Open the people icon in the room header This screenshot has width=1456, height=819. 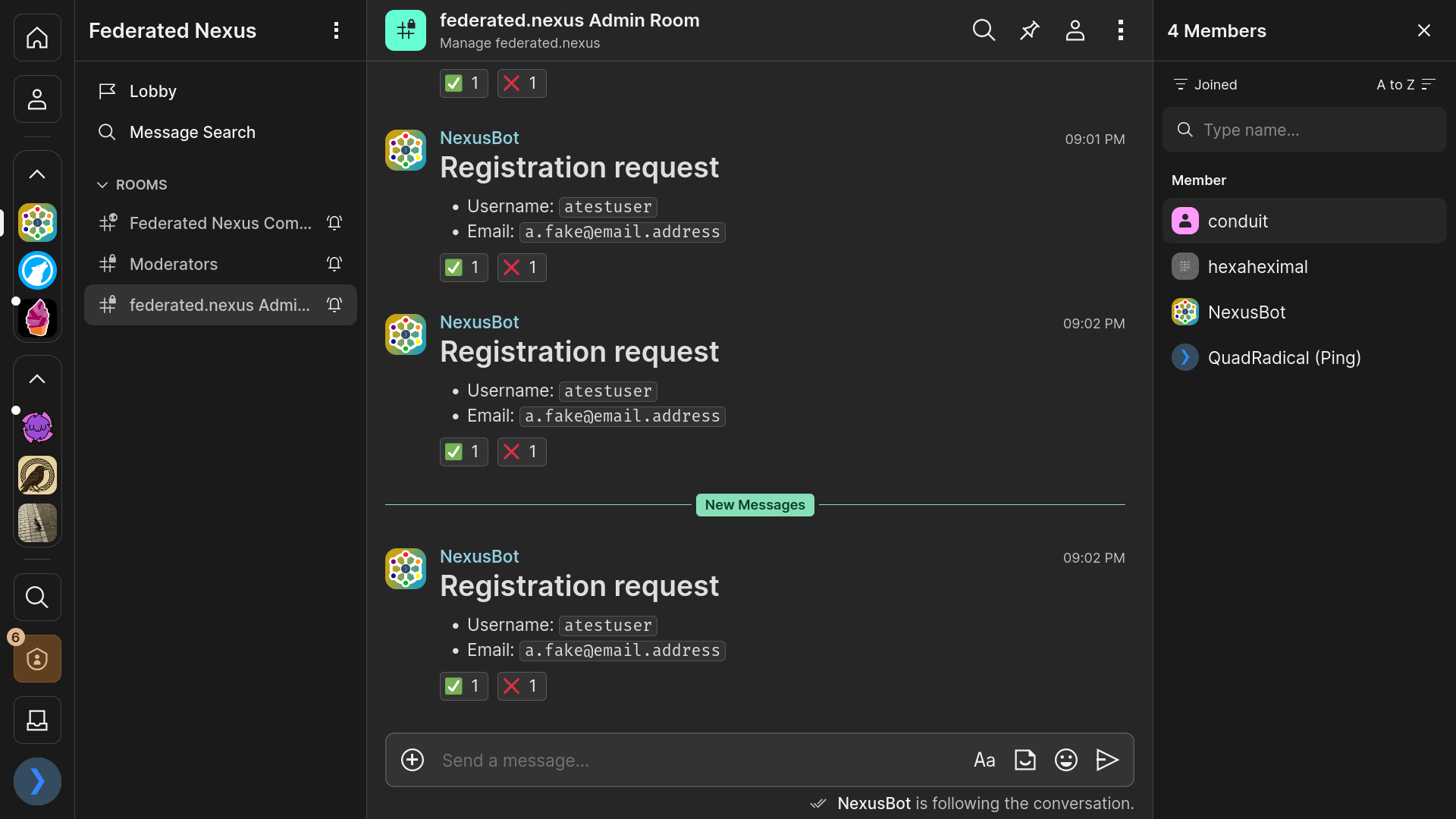coord(1075,30)
